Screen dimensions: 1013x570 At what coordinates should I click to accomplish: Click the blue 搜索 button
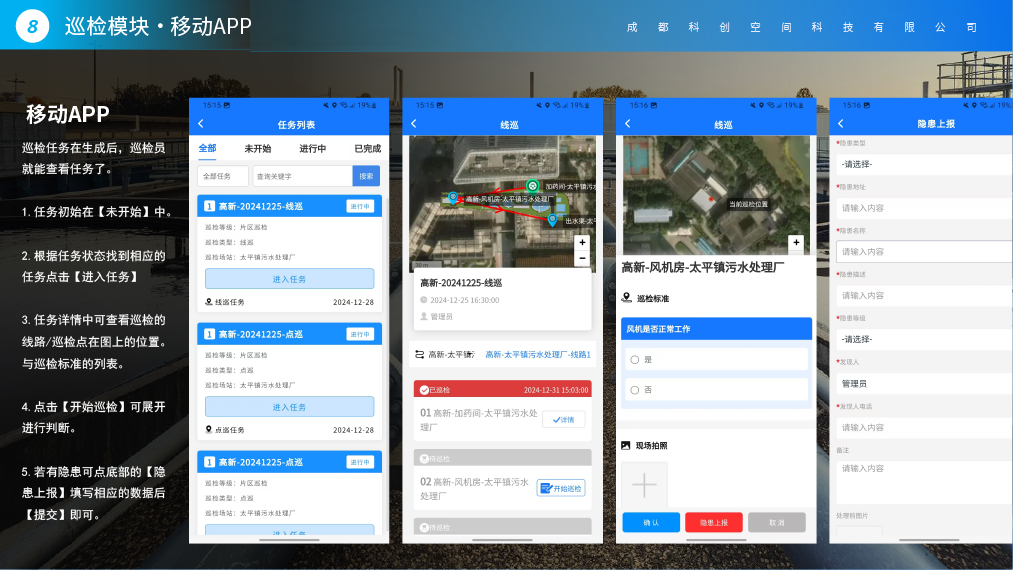[x=366, y=176]
